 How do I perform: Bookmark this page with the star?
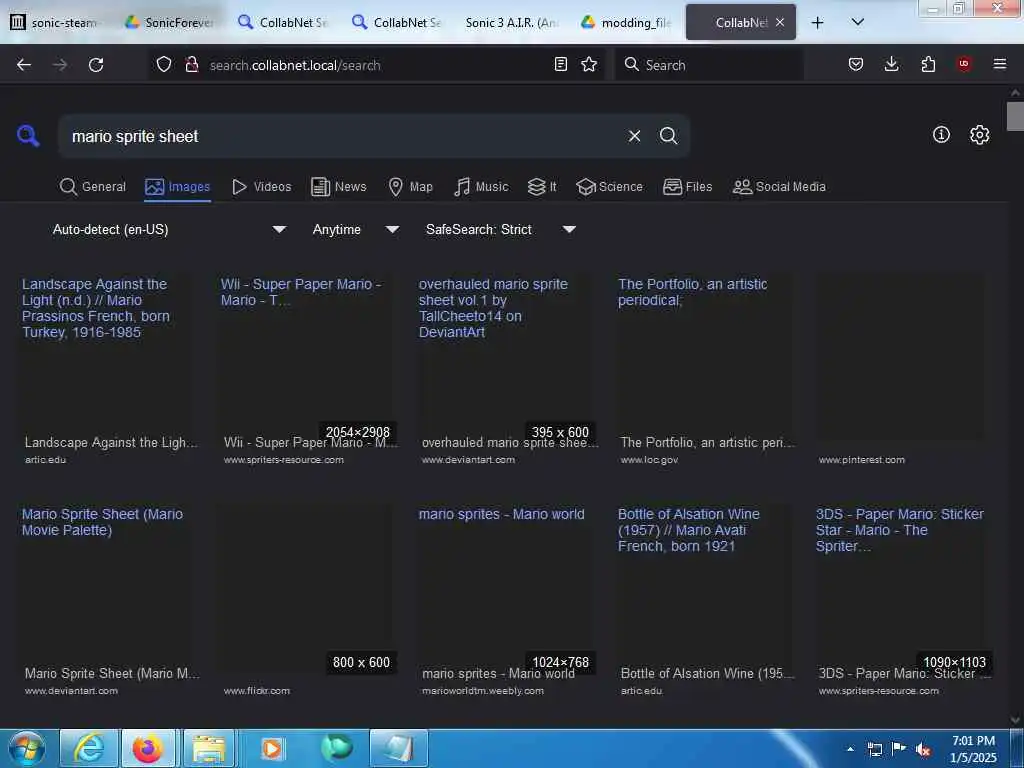pyautogui.click(x=589, y=64)
